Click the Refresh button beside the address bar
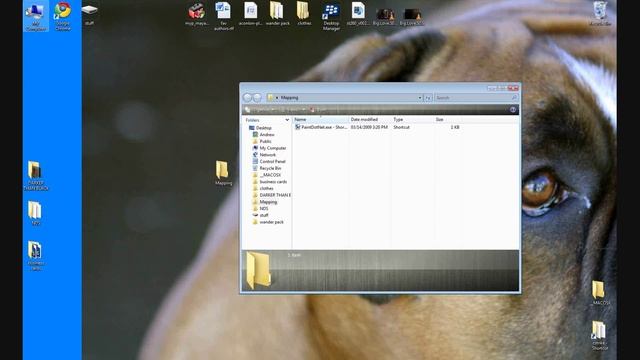This screenshot has width=640, height=360. pos(428,98)
